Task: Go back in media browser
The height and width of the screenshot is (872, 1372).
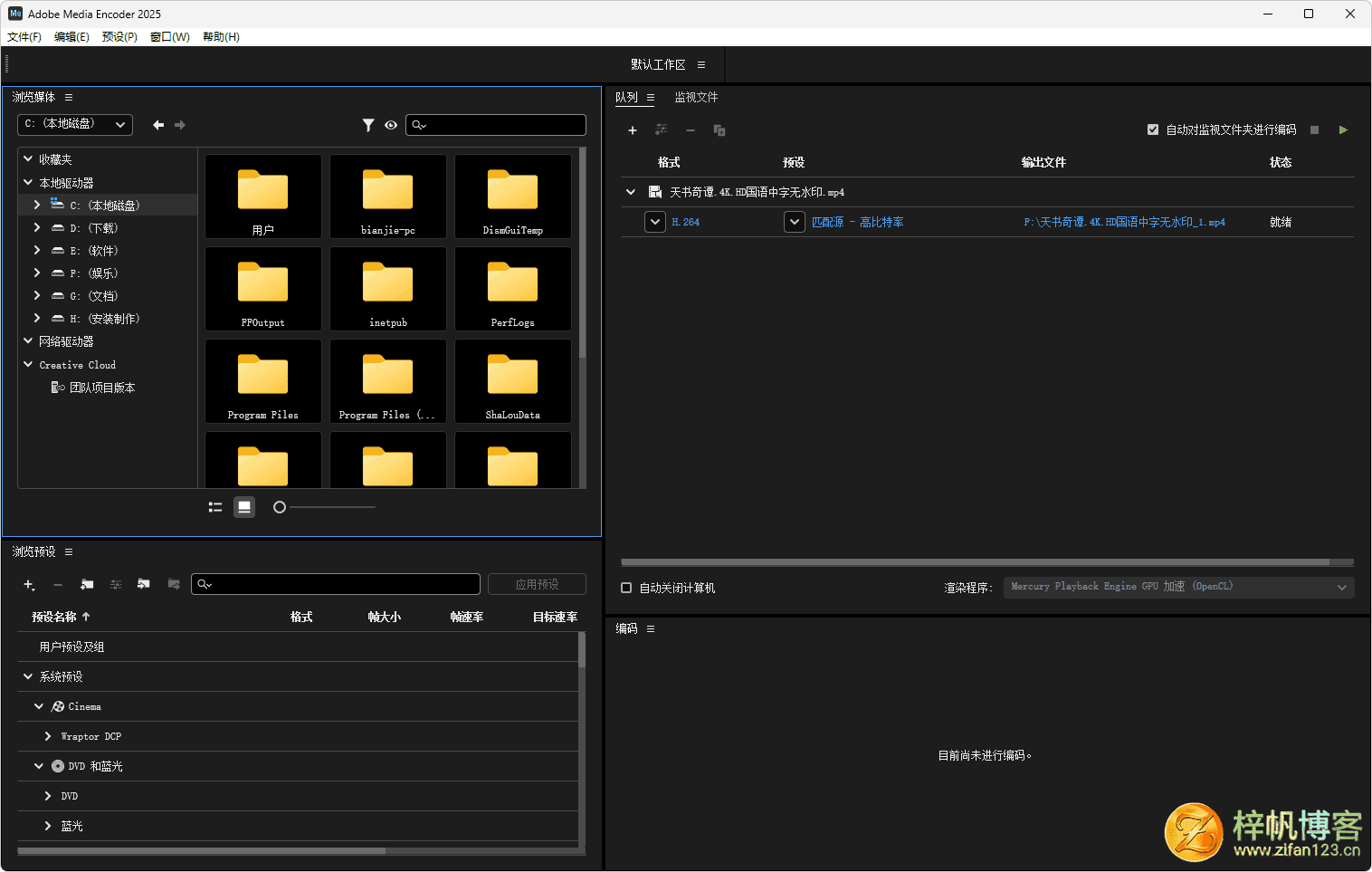Action: click(x=158, y=125)
